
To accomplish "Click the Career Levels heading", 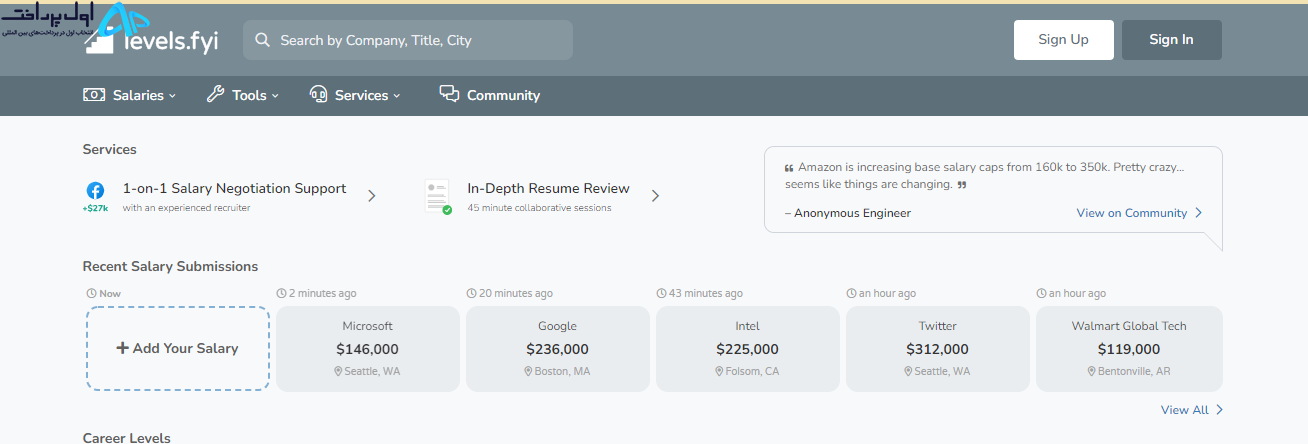I will (x=127, y=438).
